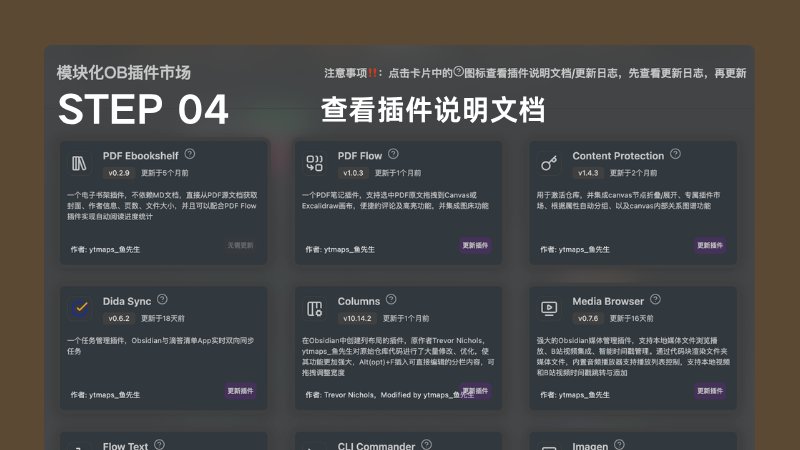800x450 pixels.
Task: Open help icon next to Flow Text
Action: coord(159,445)
